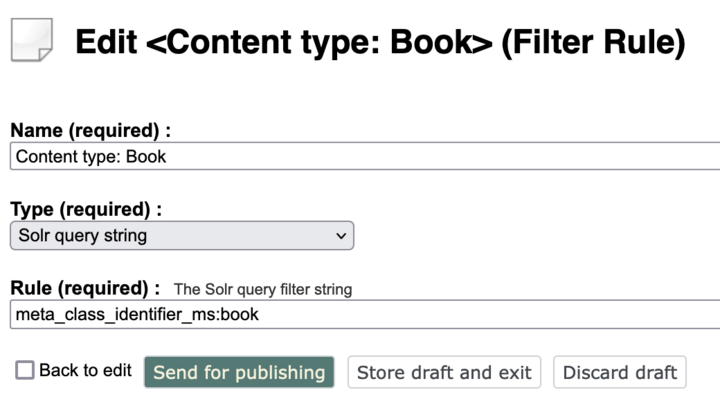Click the 'Edit <Content type: Book>' page heading
The image size is (720, 408).
(283, 42)
